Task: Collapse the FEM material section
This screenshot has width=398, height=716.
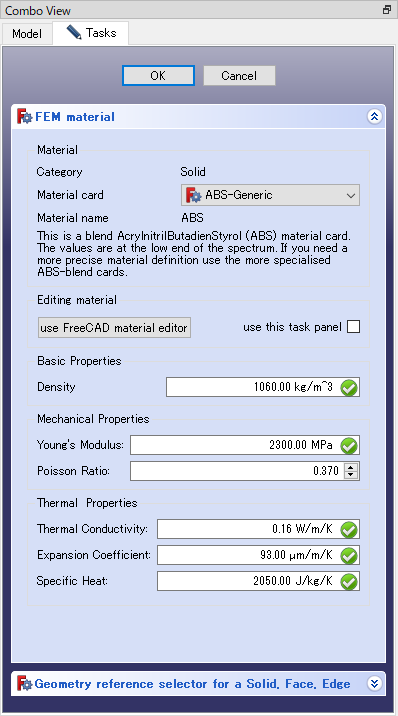Action: pos(374,117)
